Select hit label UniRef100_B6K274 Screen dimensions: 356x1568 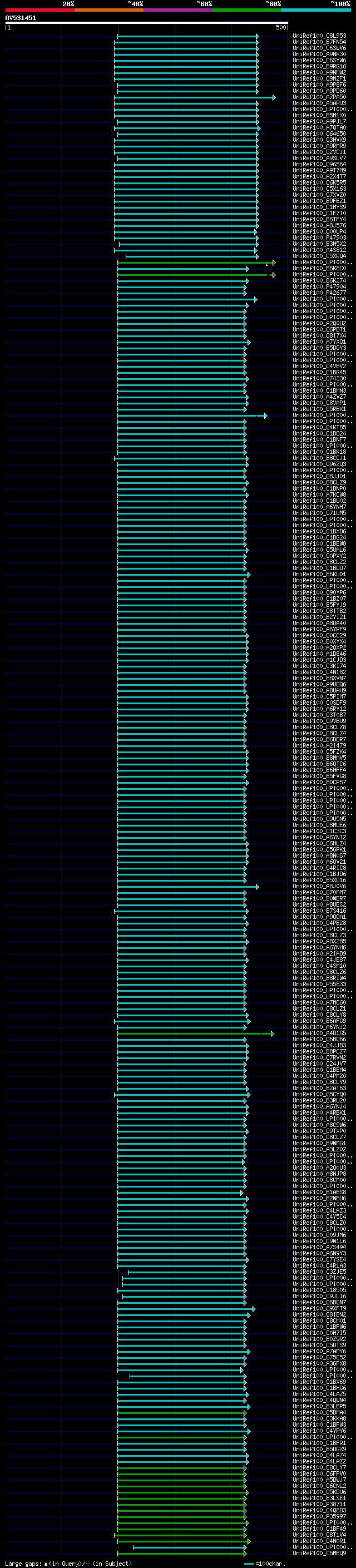319,280
